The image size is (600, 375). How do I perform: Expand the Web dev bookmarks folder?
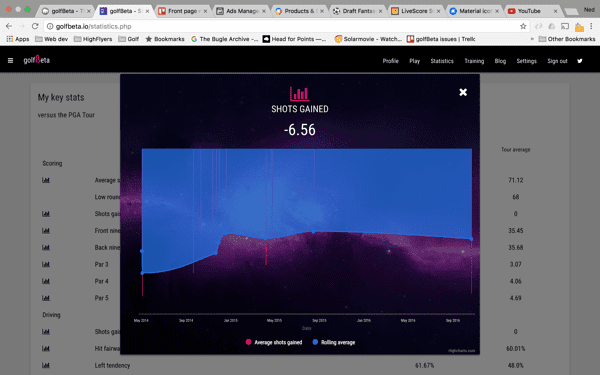pos(51,39)
